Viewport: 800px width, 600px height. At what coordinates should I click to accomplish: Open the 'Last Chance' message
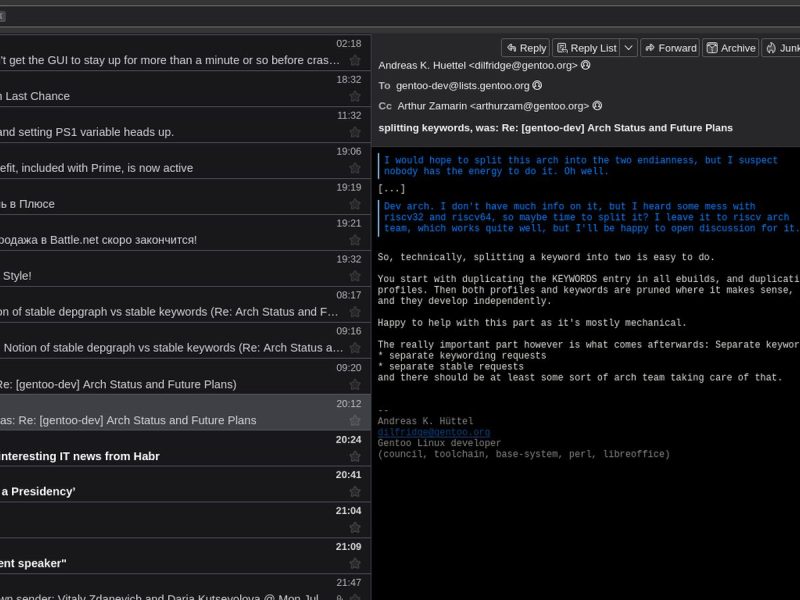(185, 89)
